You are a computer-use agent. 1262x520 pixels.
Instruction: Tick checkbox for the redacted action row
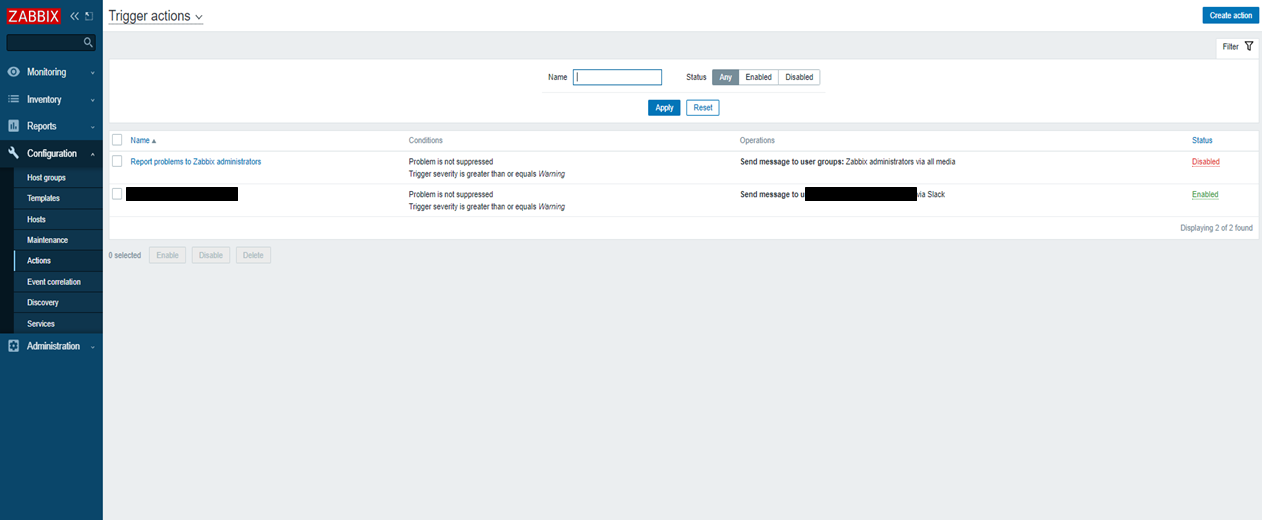[117, 194]
